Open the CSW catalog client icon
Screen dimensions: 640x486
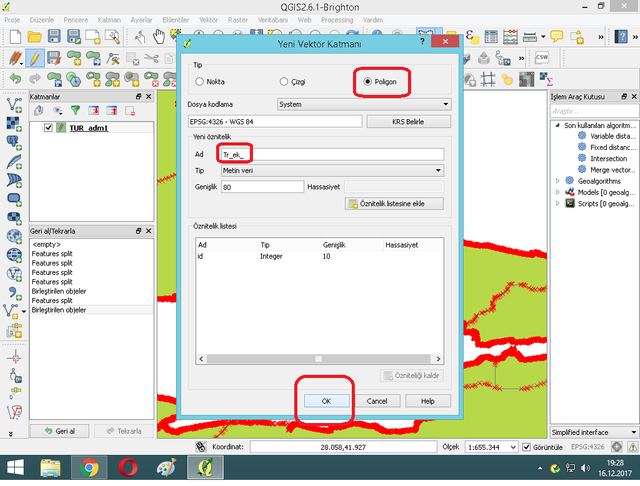[542, 57]
